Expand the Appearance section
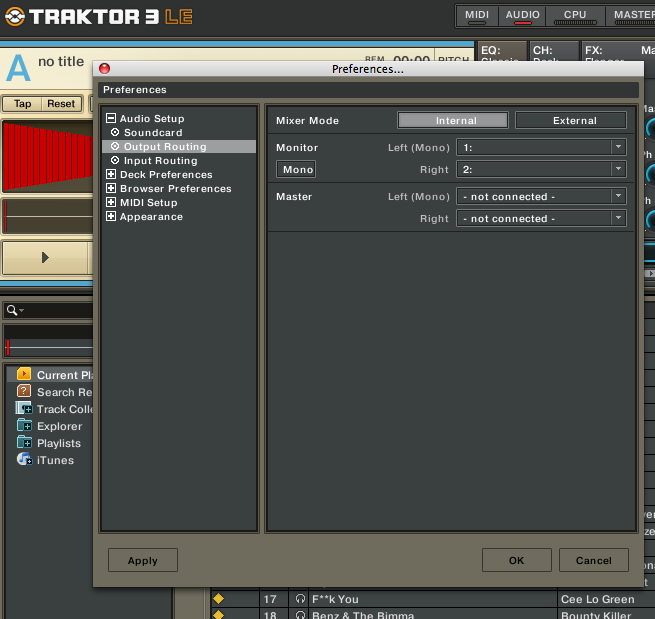 (x=111, y=216)
